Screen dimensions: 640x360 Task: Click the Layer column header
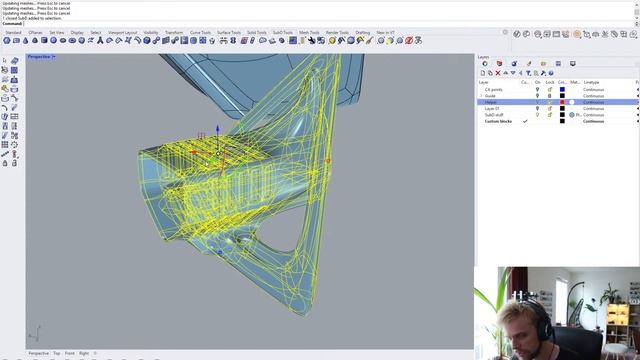484,82
